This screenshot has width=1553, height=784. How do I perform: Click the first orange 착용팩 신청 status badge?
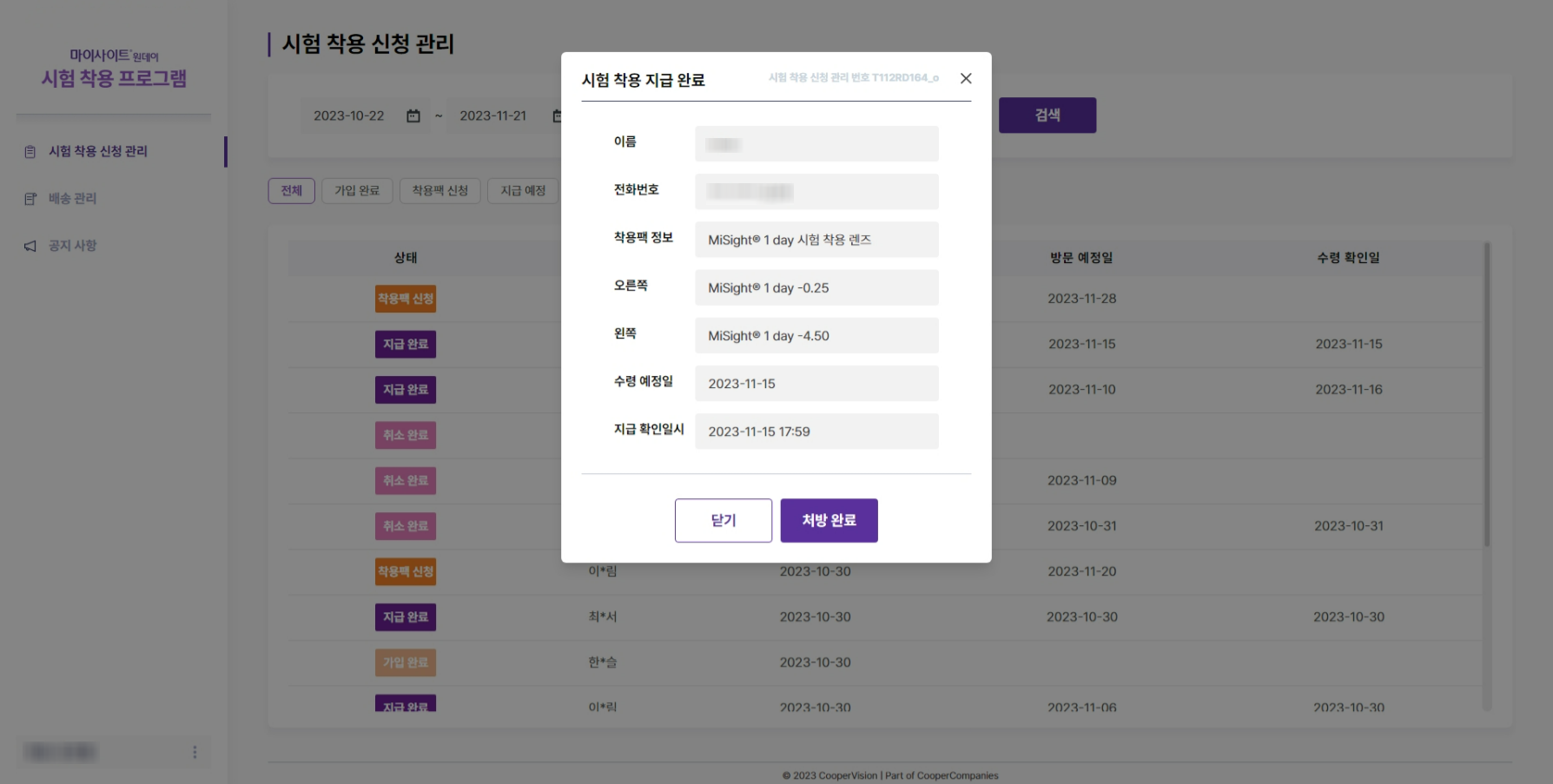click(406, 299)
